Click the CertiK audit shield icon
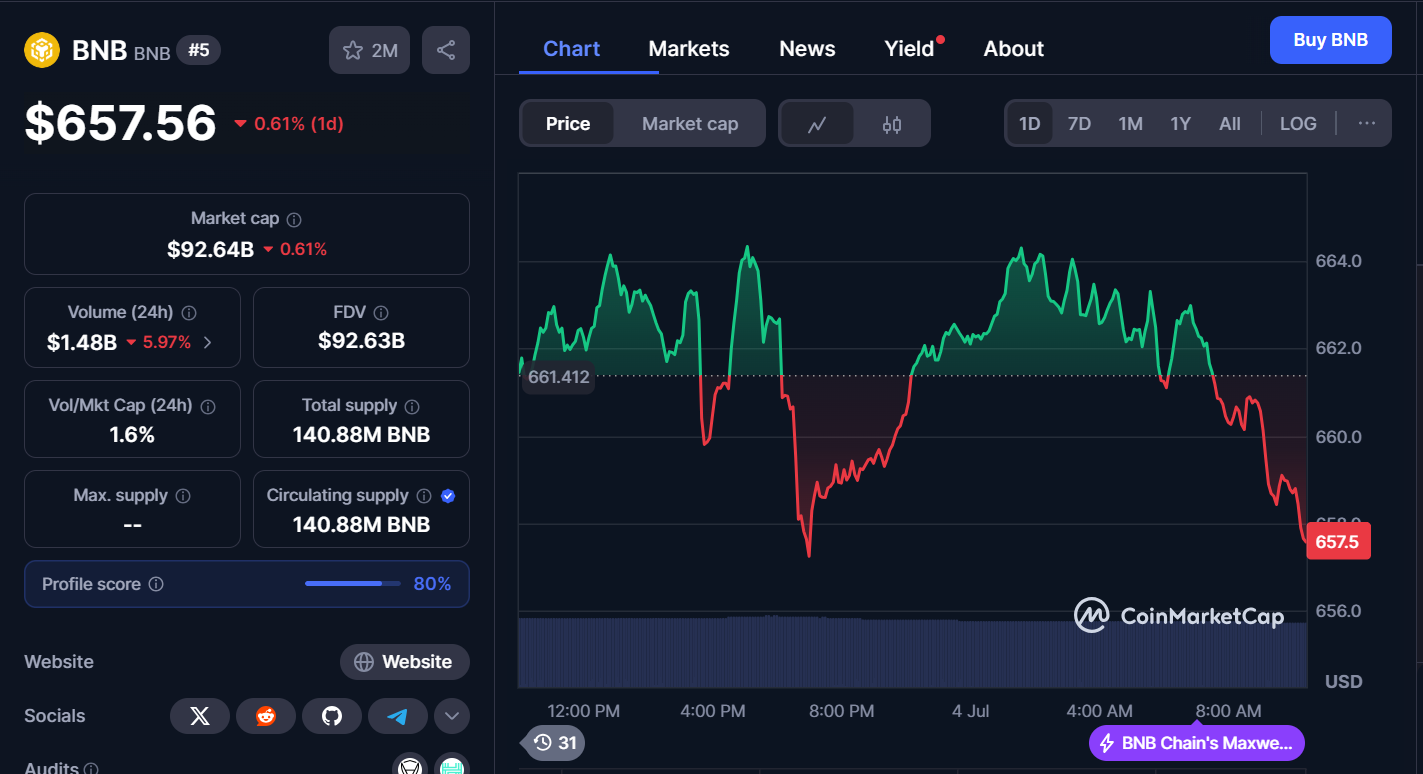Viewport: 1423px width, 774px height. tap(408, 768)
